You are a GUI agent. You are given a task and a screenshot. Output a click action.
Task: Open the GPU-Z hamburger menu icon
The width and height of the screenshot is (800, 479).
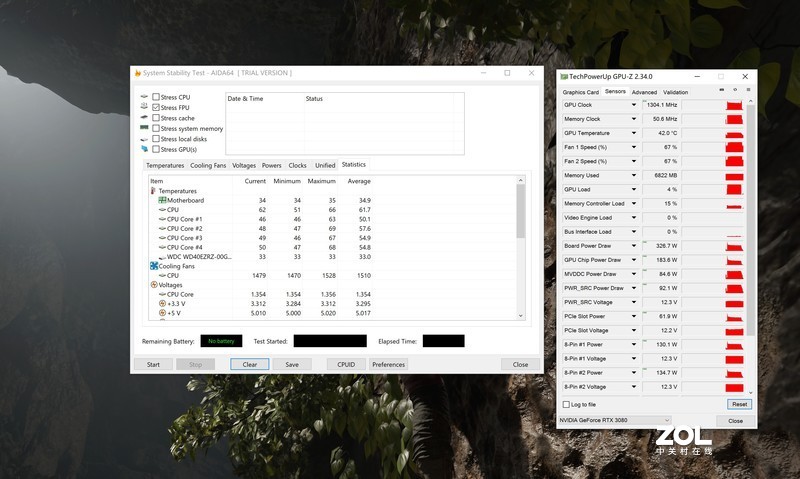point(746,92)
